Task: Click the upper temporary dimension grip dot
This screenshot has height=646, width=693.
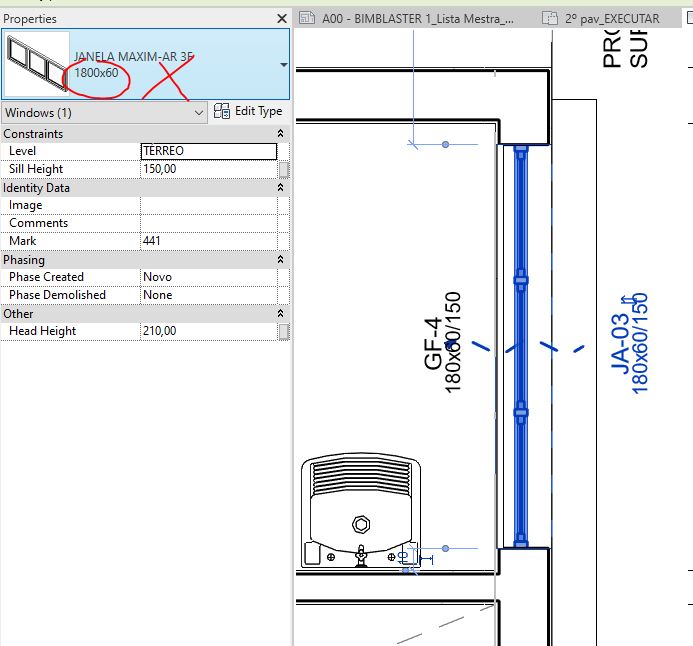Action: [x=446, y=144]
